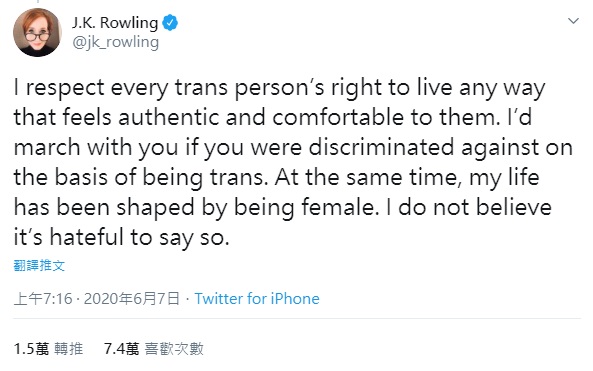Open the 7.4萬 likes count
This screenshot has width=593, height=371.
(x=122, y=349)
